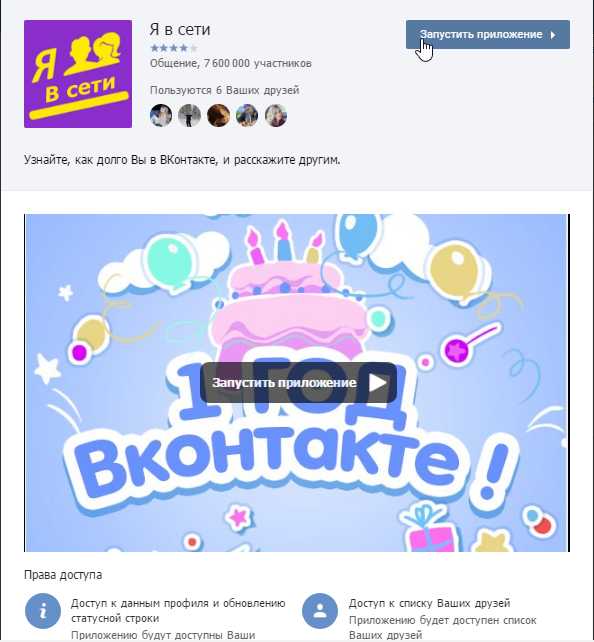
Task: Open the fourth friend avatar
Action: 247,115
